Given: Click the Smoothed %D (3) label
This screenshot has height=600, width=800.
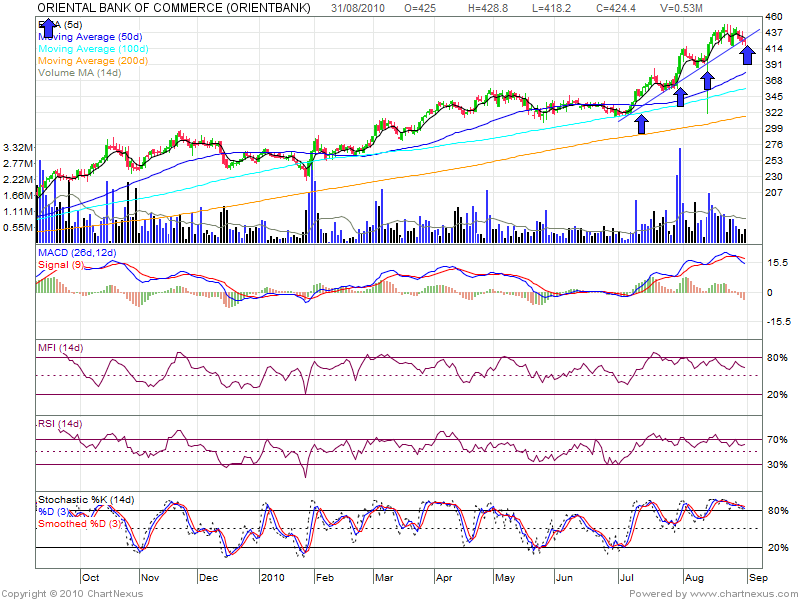Looking at the screenshot, I should pyautogui.click(x=79, y=523).
